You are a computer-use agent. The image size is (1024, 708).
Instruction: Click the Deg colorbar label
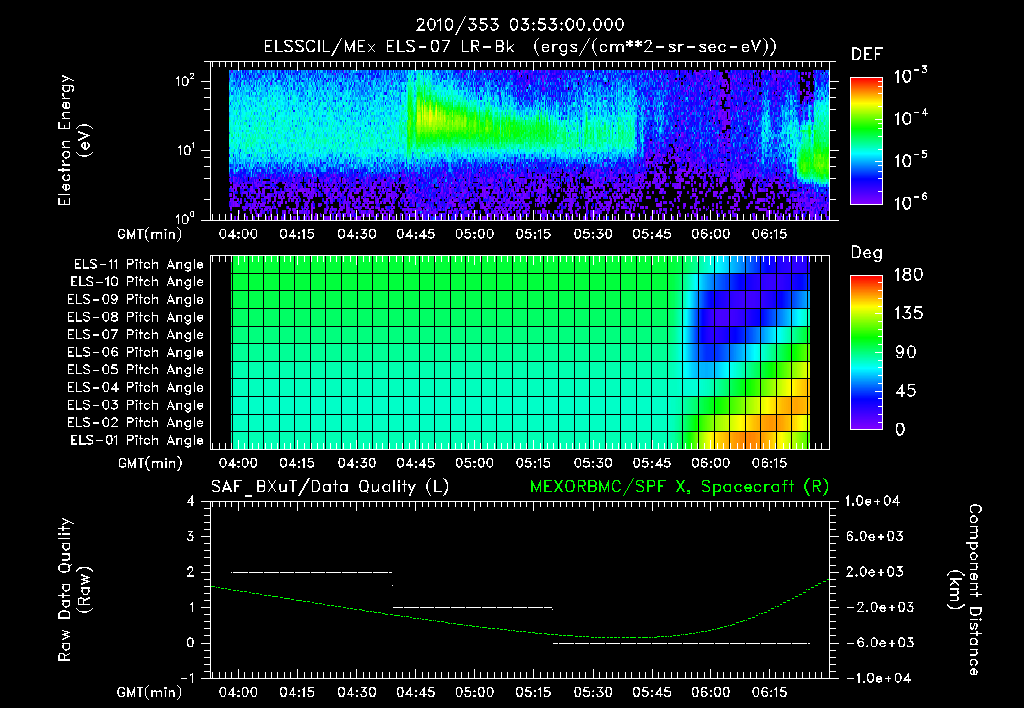pyautogui.click(x=867, y=253)
